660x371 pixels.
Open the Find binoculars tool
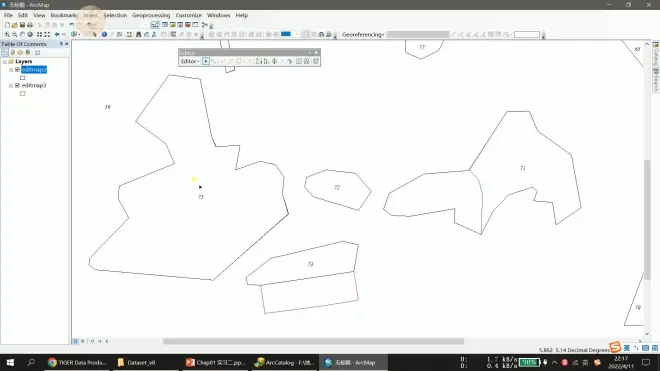138,35
